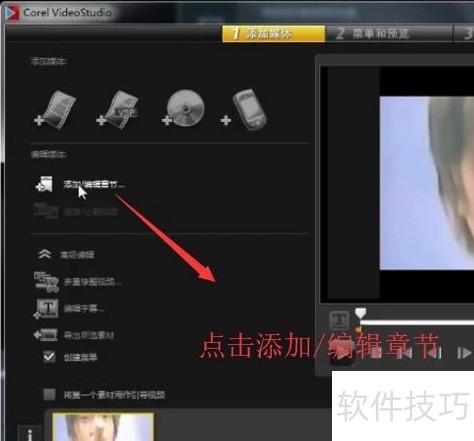Click the T title icon below preview
This screenshot has height=441, width=474.
coord(339,320)
